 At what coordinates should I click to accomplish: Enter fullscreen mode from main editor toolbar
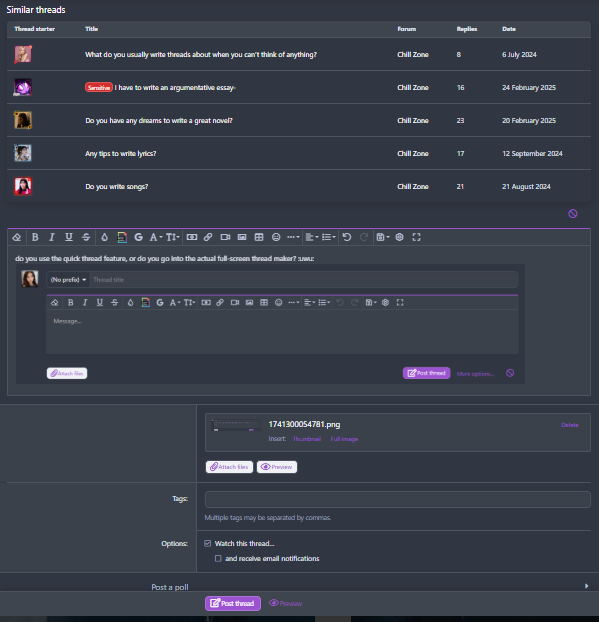416,237
